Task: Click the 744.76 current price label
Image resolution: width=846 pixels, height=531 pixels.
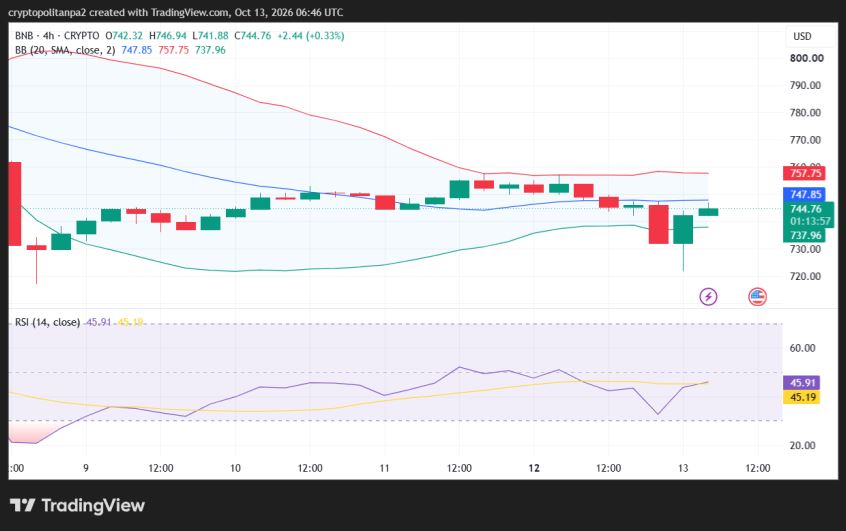Action: (806, 209)
